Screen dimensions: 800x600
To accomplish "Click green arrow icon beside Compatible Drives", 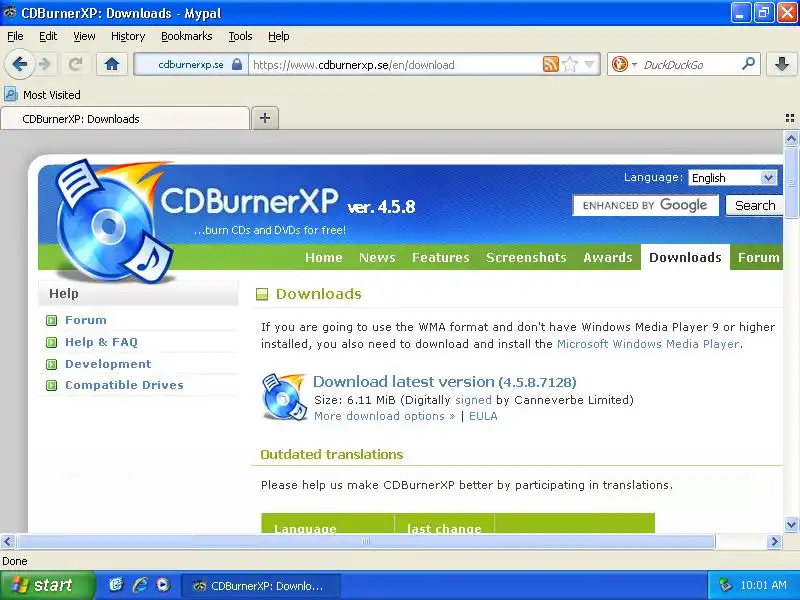I will (52, 385).
